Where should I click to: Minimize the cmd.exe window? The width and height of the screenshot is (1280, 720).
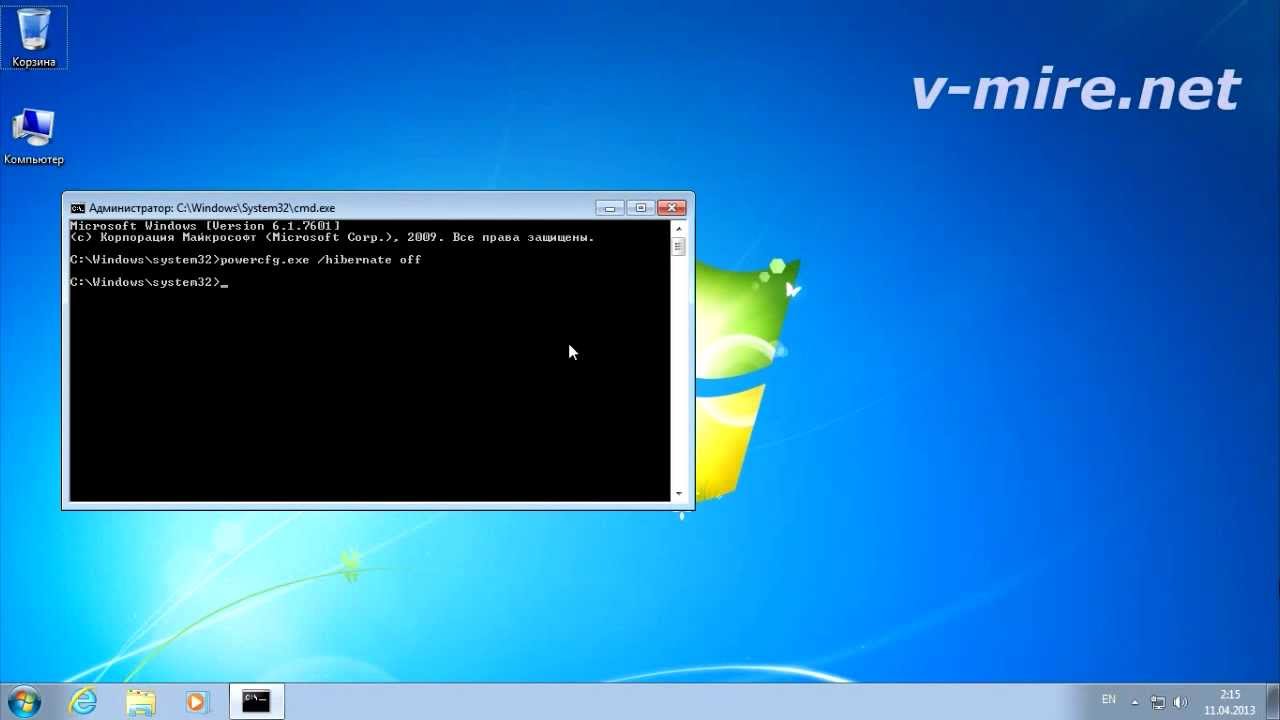tap(610, 208)
